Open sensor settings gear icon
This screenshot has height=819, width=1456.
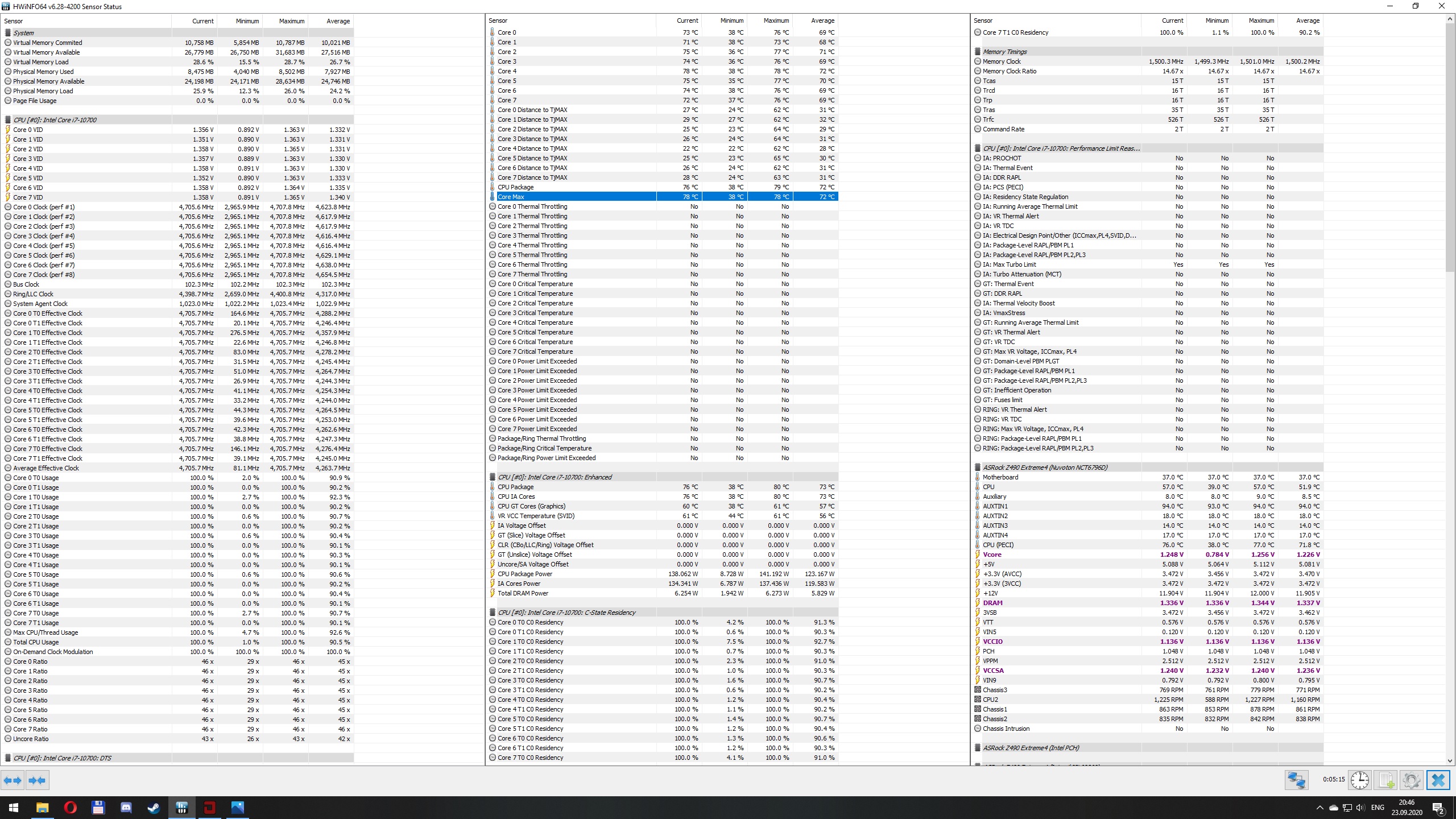pos(1411,780)
